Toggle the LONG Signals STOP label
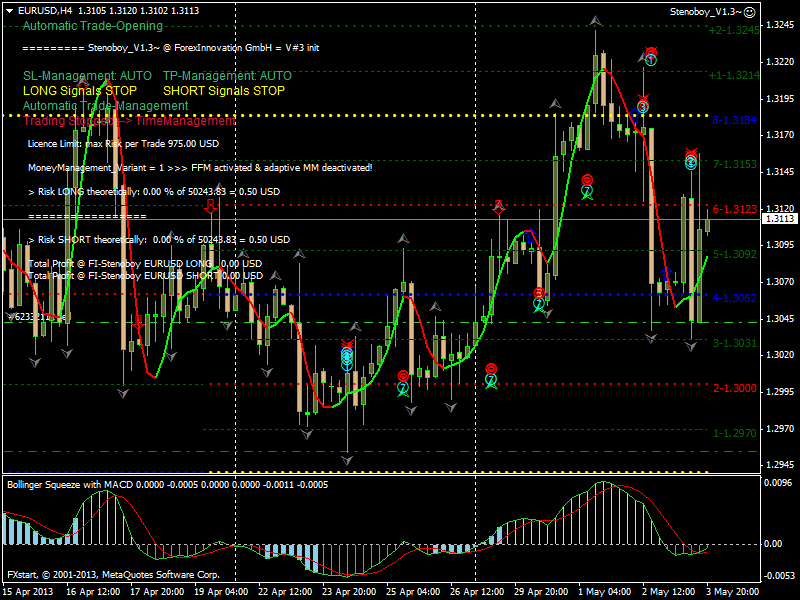Screen dimensions: 800x600 click(80, 90)
